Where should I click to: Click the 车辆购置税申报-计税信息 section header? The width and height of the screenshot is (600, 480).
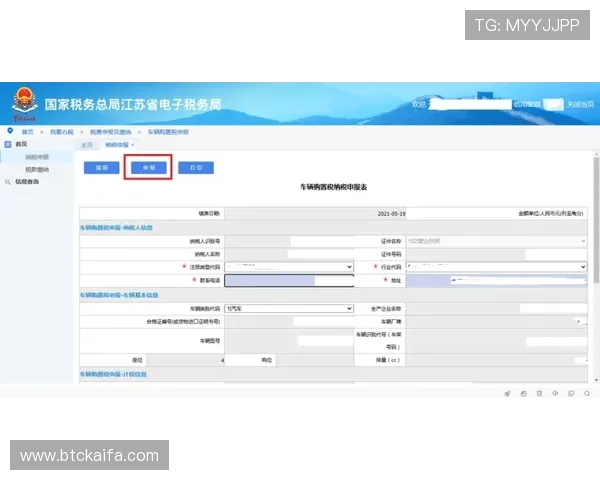coord(113,374)
